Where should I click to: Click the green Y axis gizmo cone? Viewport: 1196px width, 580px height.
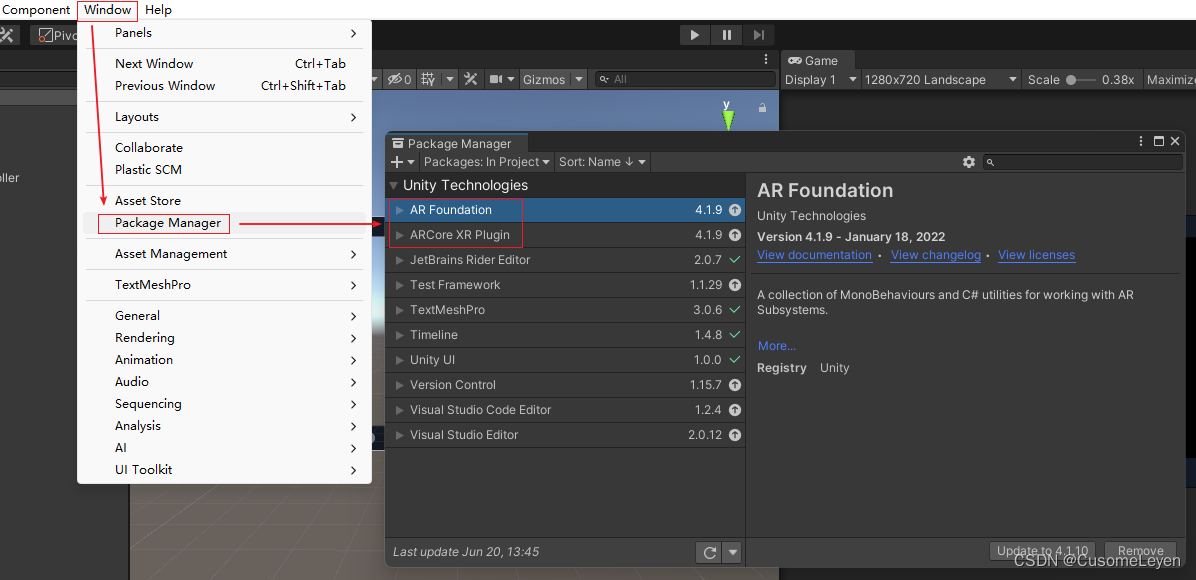728,120
